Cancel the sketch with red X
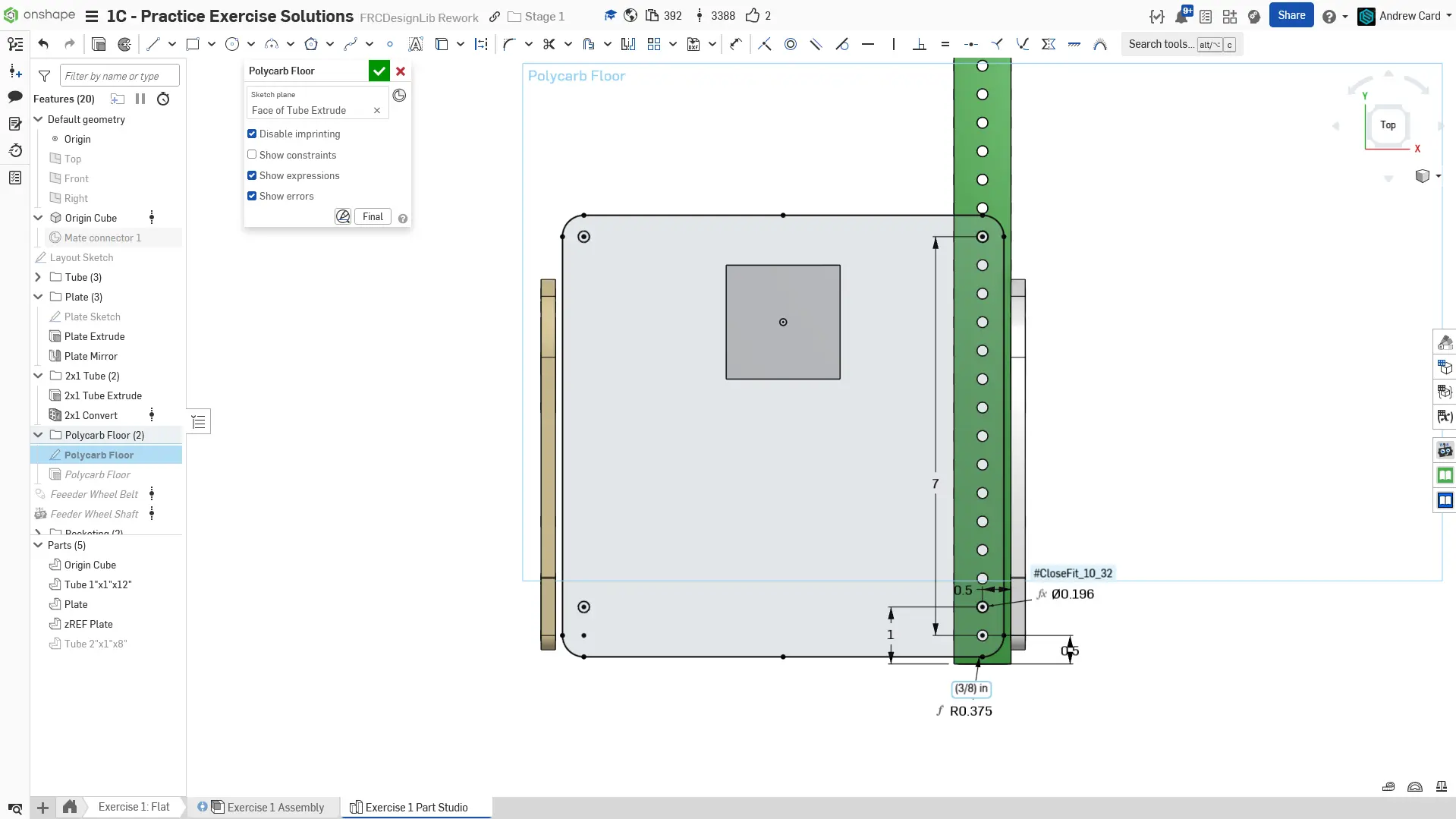 coord(401,71)
